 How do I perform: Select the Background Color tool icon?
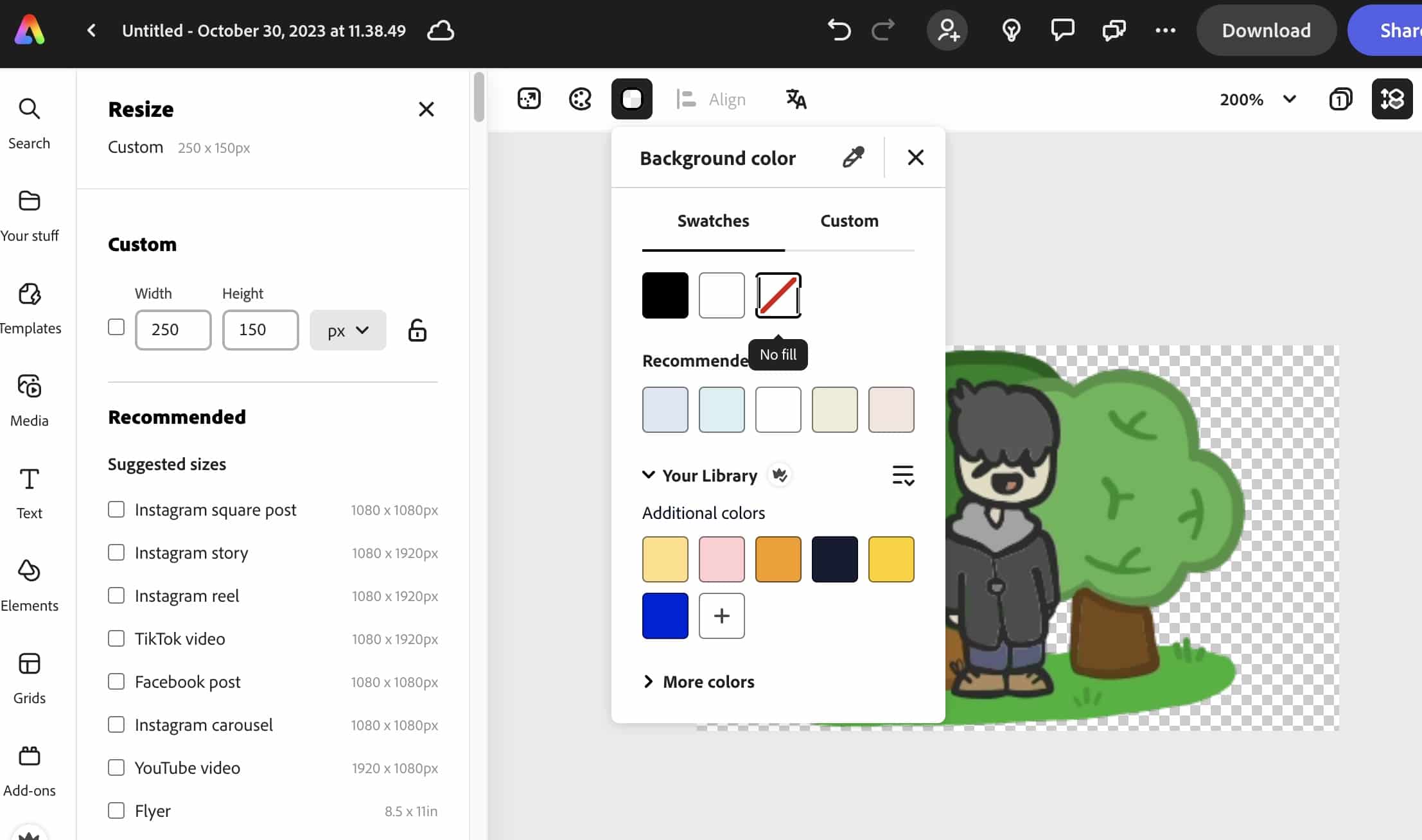[x=631, y=99]
